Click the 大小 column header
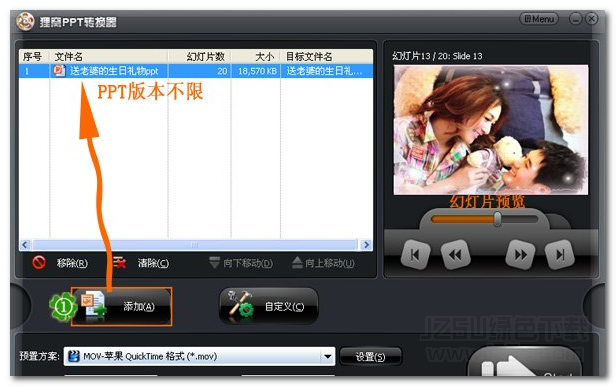The height and width of the screenshot is (387, 616). pyautogui.click(x=256, y=57)
